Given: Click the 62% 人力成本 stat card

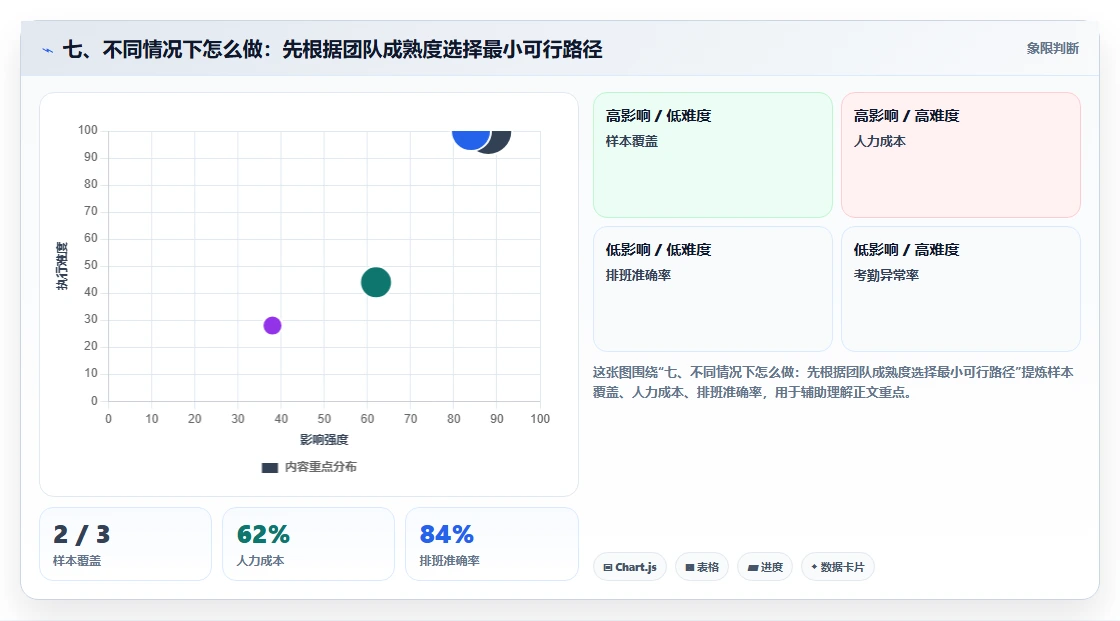Looking at the screenshot, I should pos(309,544).
